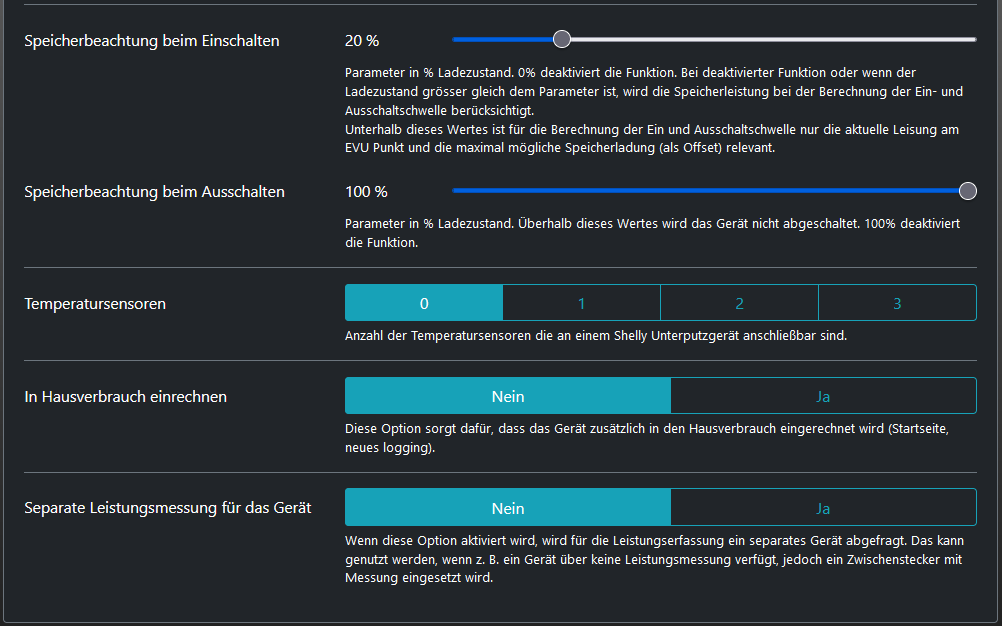Viewport: 1002px width, 626px height.
Task: Click the blue track of the Ausschalten slider
Action: [700, 191]
